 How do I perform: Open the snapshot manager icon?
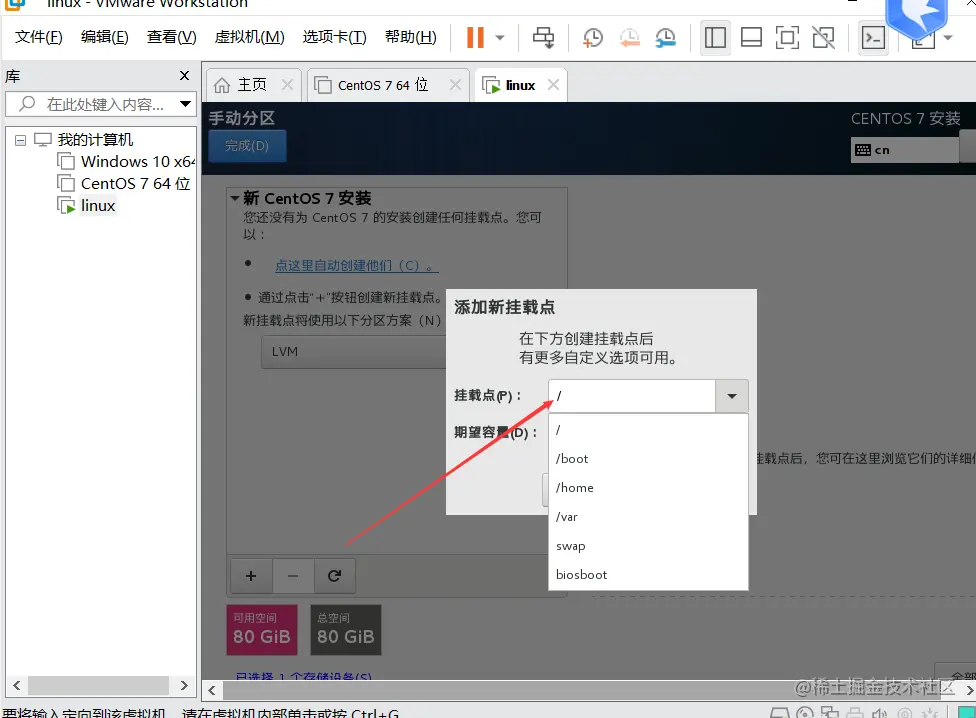(x=665, y=37)
